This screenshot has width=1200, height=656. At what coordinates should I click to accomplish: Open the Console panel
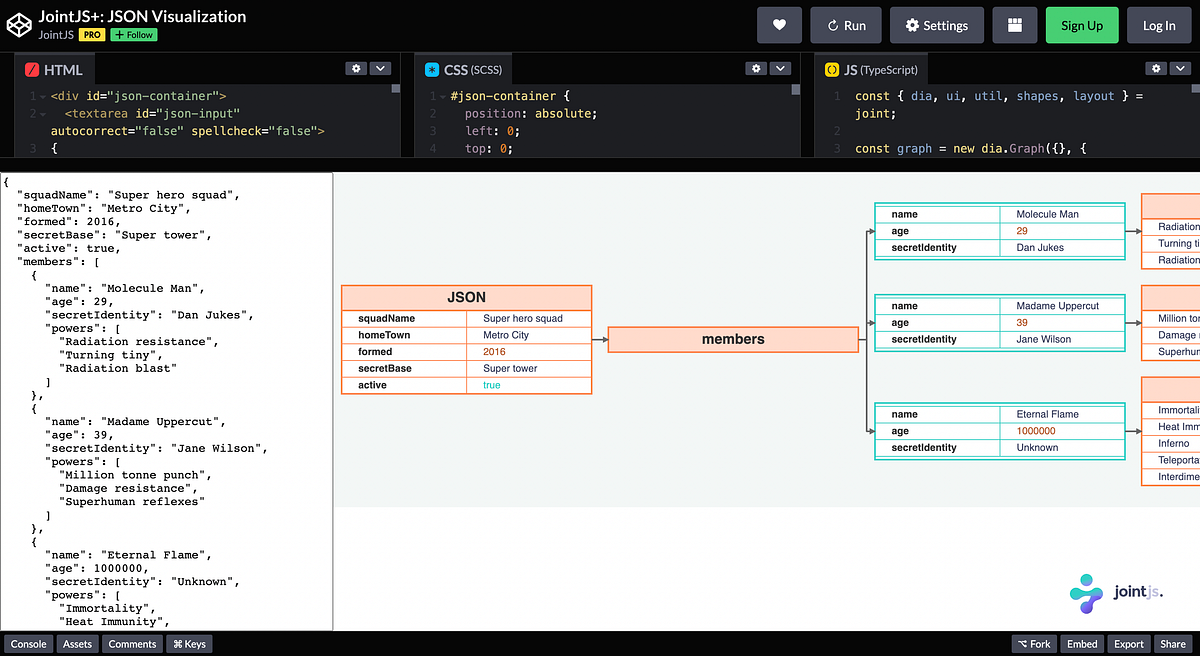click(x=27, y=643)
